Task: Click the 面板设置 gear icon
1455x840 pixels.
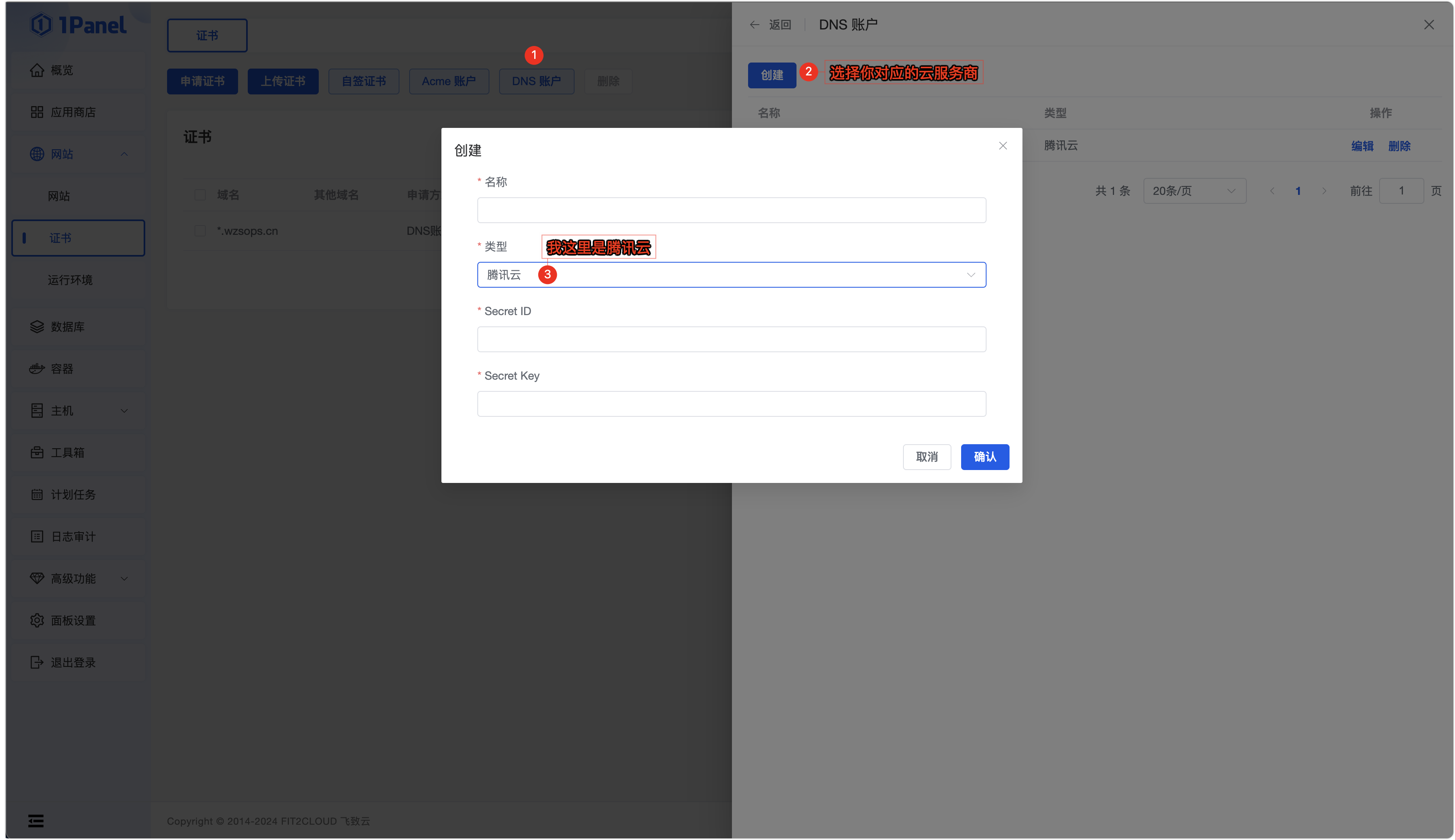Action: 37,621
